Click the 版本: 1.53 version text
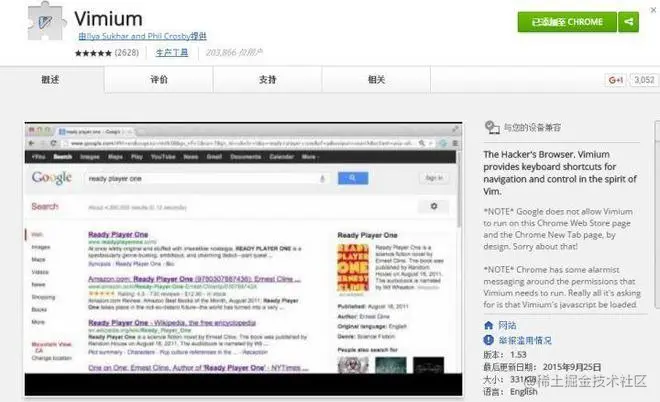Image resolution: width=660 pixels, height=402 pixels. 505,354
